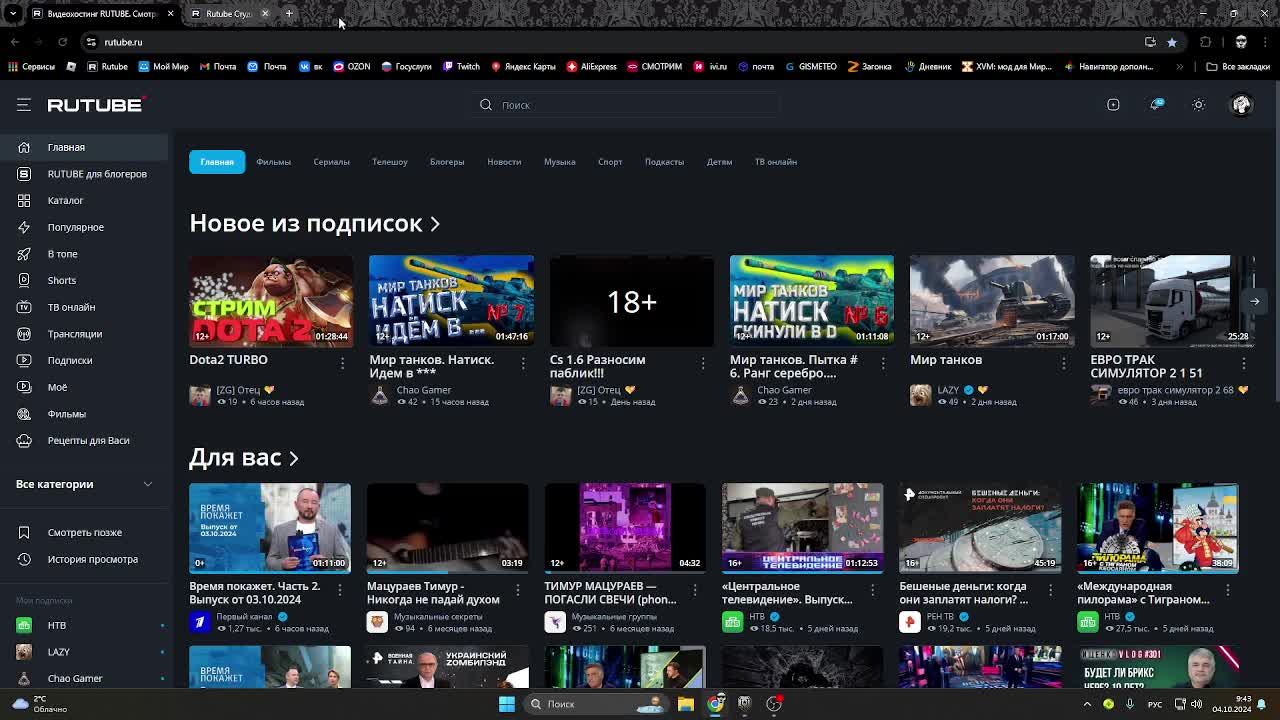Select the Блогеры category tab
1280x720 pixels.
[x=447, y=162]
